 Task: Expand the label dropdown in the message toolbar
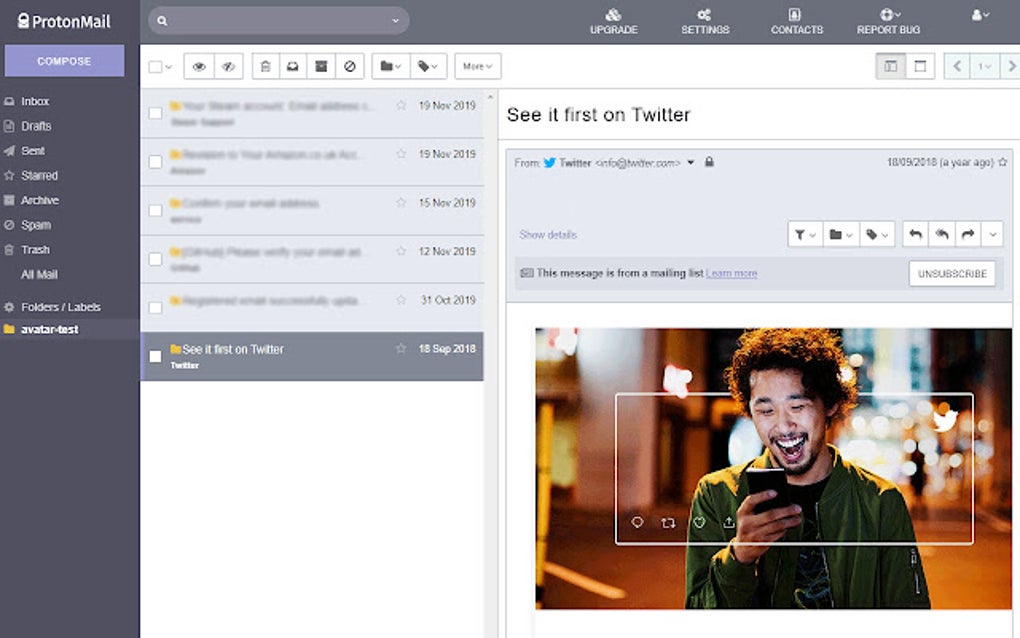coord(875,233)
